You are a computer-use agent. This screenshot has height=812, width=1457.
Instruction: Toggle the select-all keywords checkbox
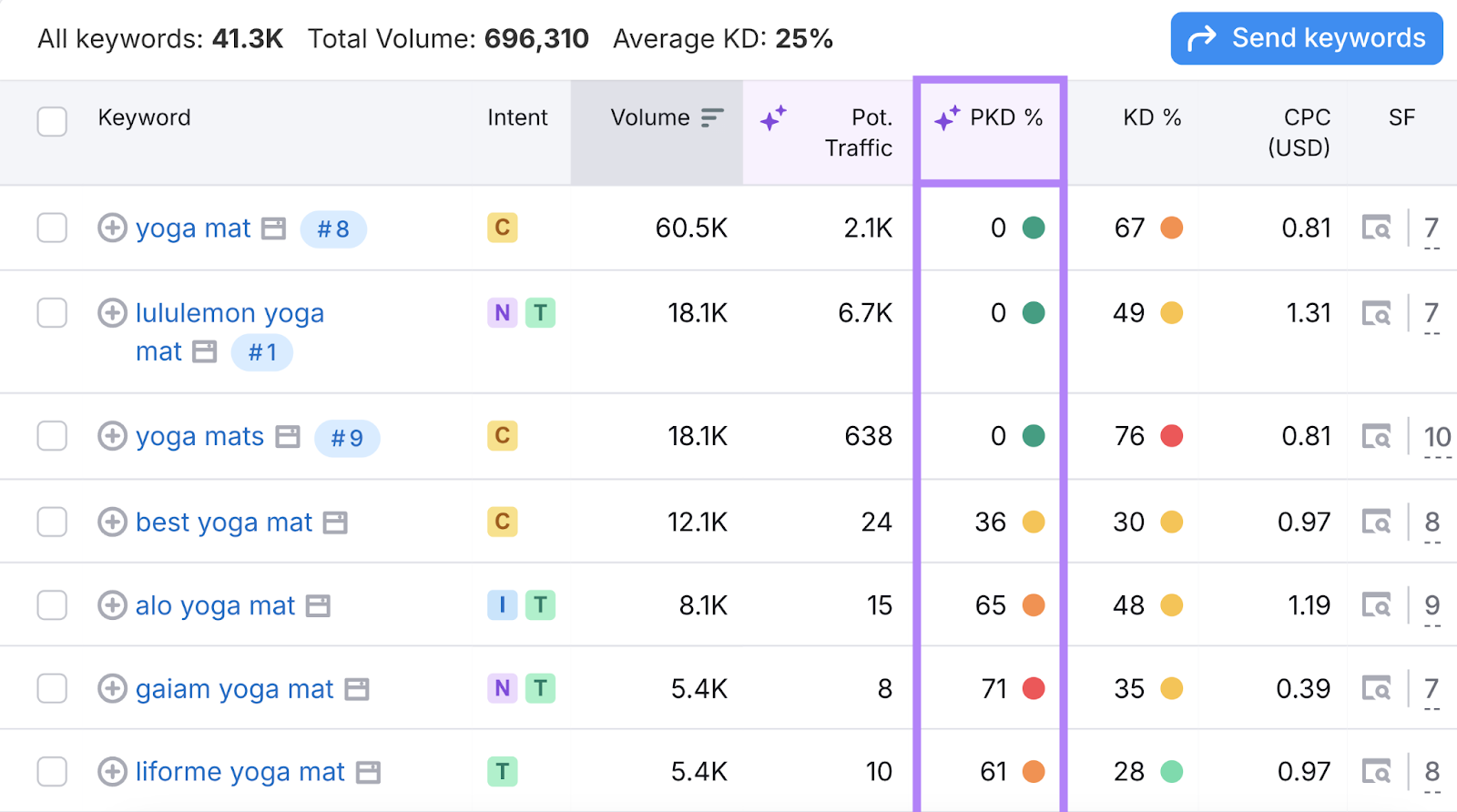pyautogui.click(x=52, y=121)
